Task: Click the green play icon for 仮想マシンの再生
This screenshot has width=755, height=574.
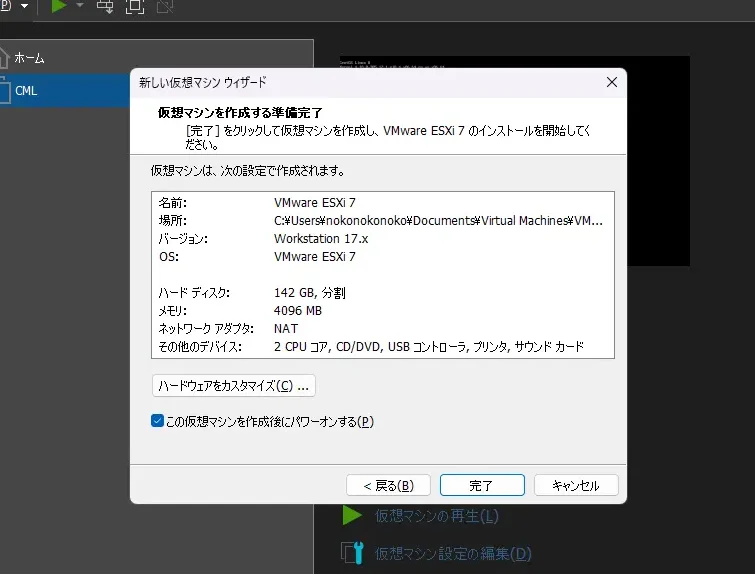Action: 351,516
